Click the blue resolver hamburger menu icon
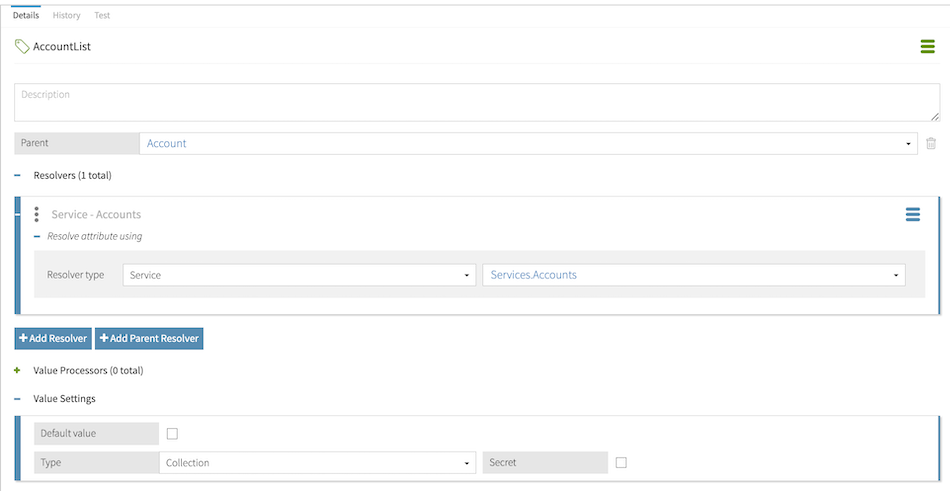The image size is (950, 491). pyautogui.click(x=912, y=215)
